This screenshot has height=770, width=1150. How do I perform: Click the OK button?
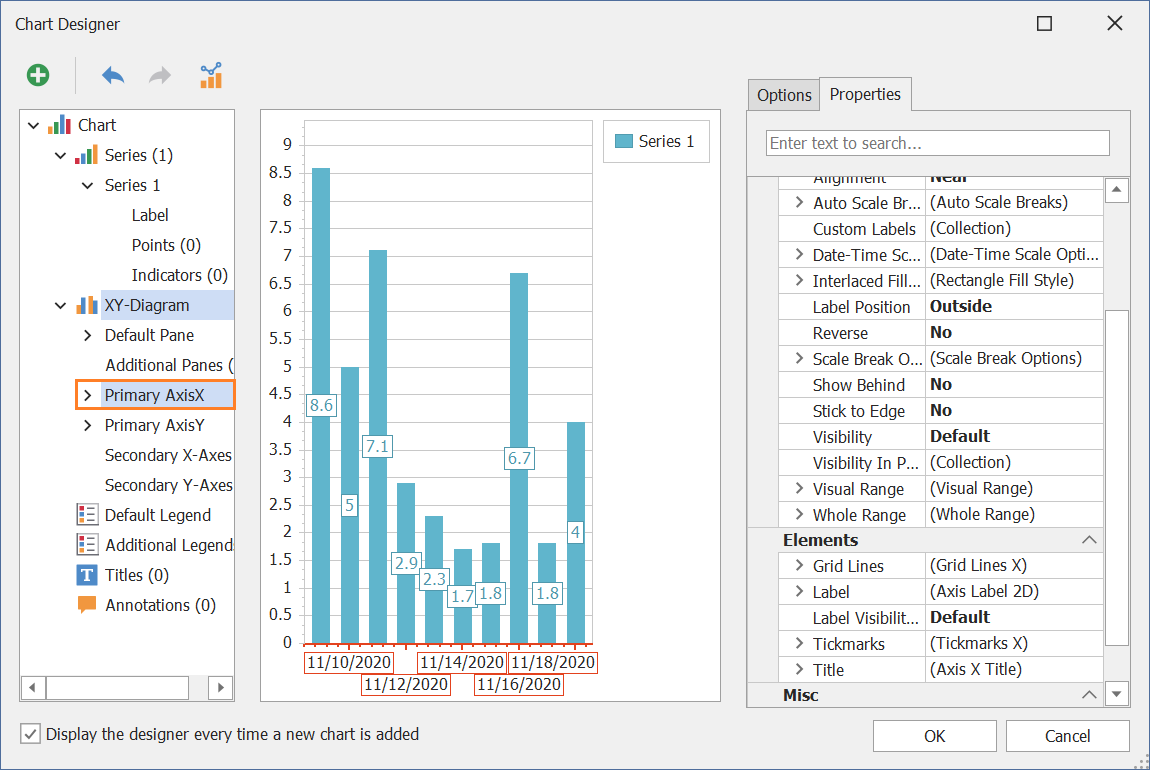(x=934, y=736)
